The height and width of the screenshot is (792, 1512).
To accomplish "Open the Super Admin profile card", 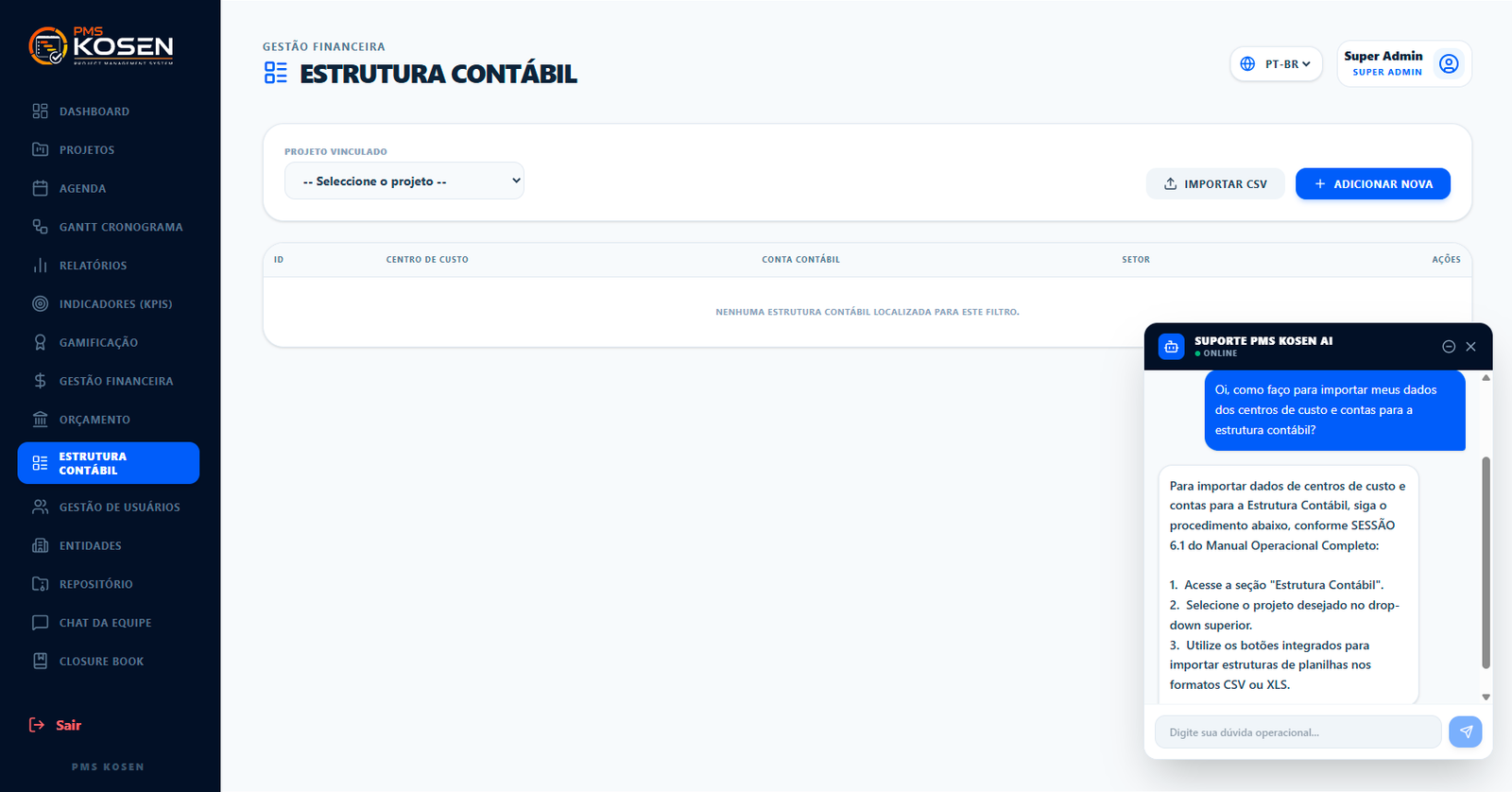I will coord(1404,63).
